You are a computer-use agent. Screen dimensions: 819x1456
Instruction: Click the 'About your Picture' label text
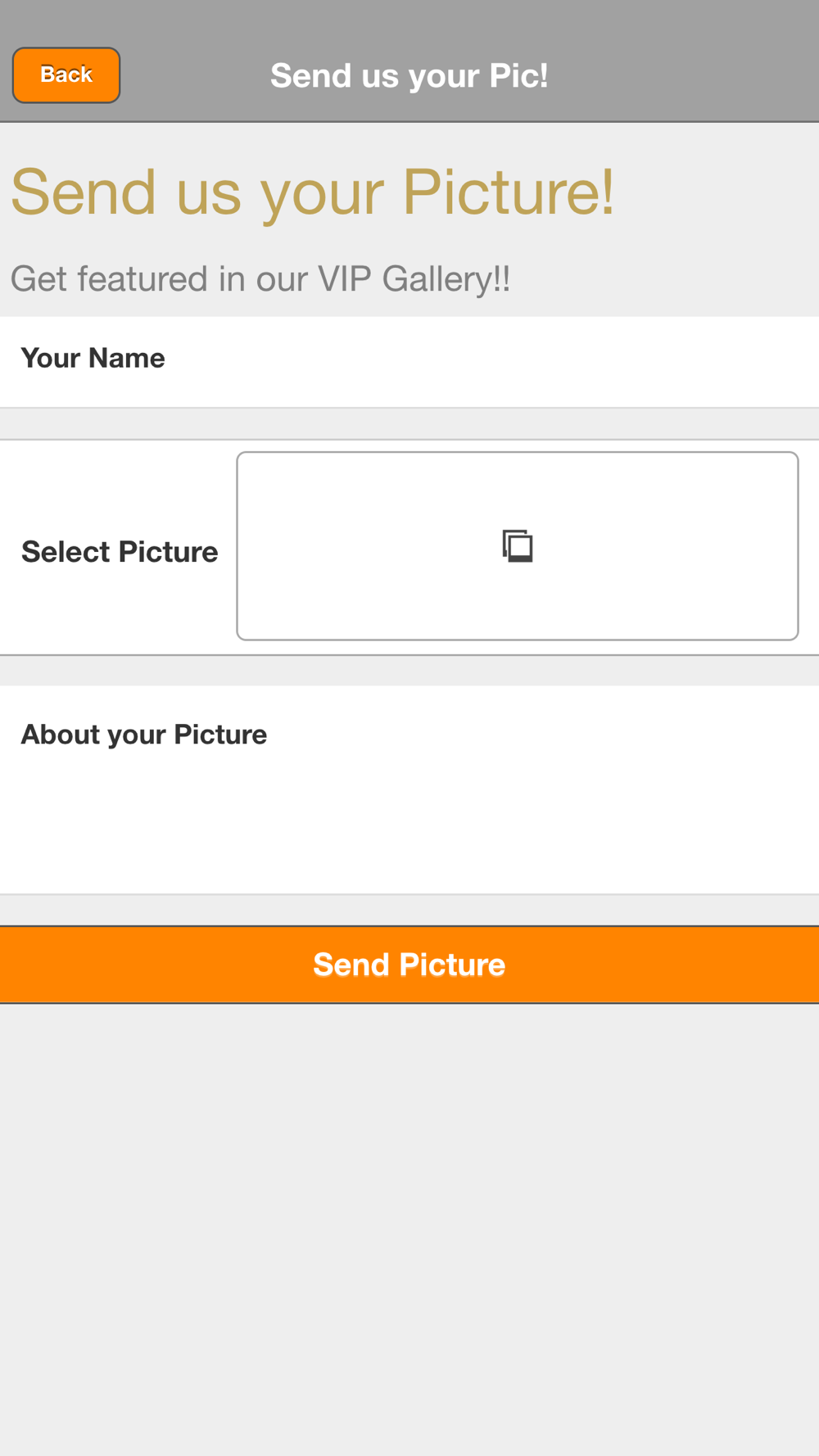(144, 735)
